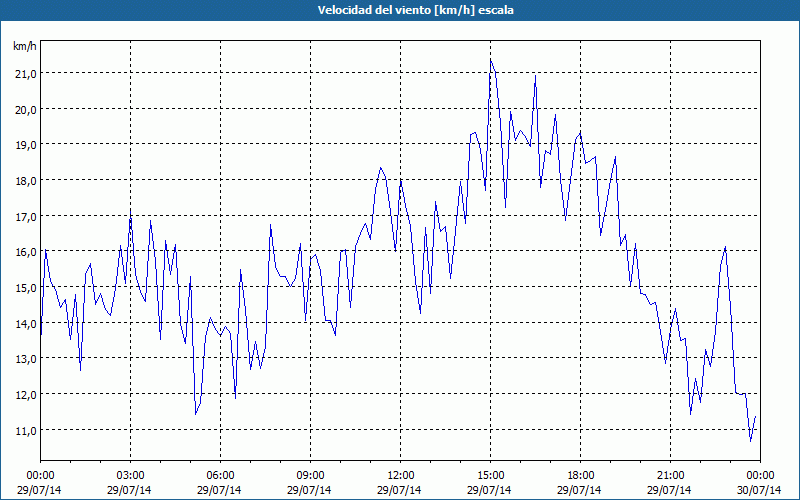Viewport: 800px width, 500px height.
Task: Click the '09:00' time label
Action: tap(310, 476)
